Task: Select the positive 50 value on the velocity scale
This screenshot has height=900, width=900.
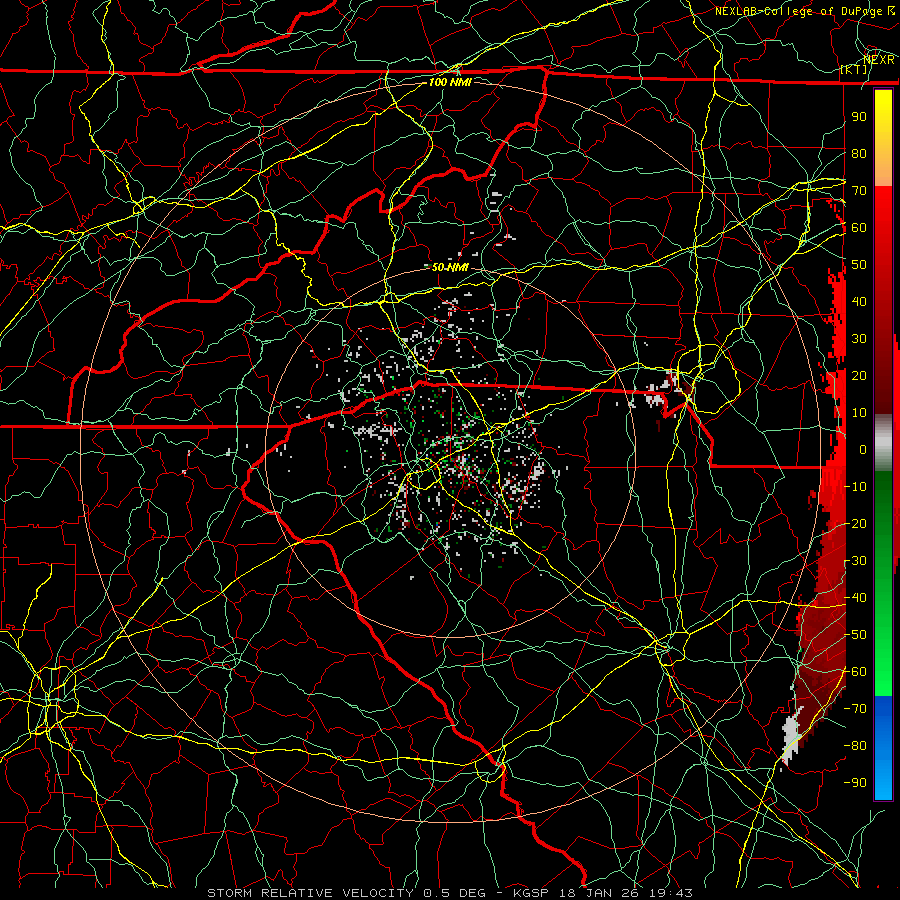Action: pos(859,265)
